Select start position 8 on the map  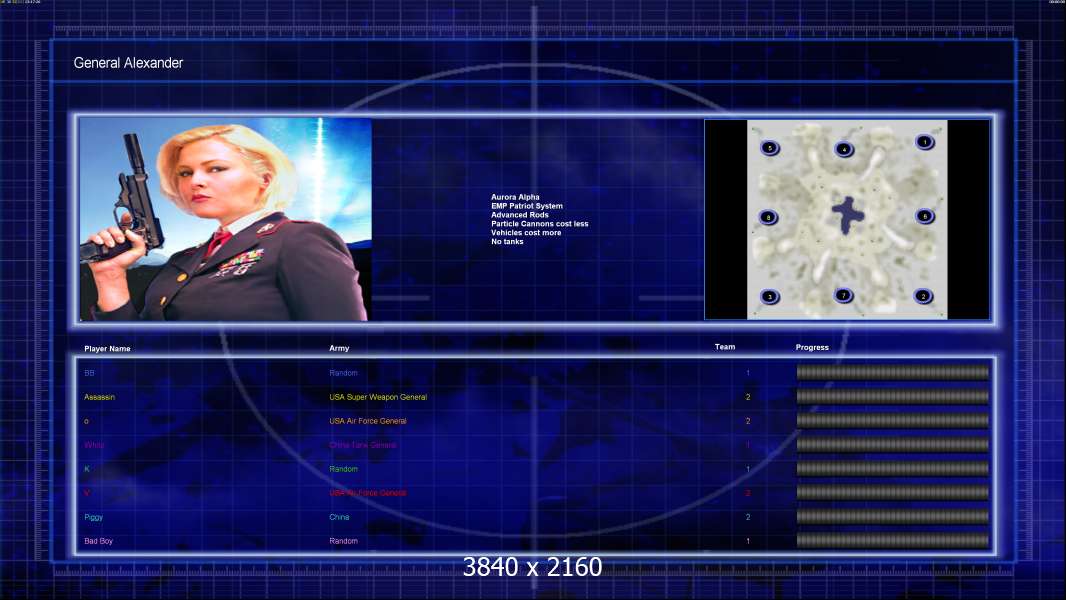768,217
